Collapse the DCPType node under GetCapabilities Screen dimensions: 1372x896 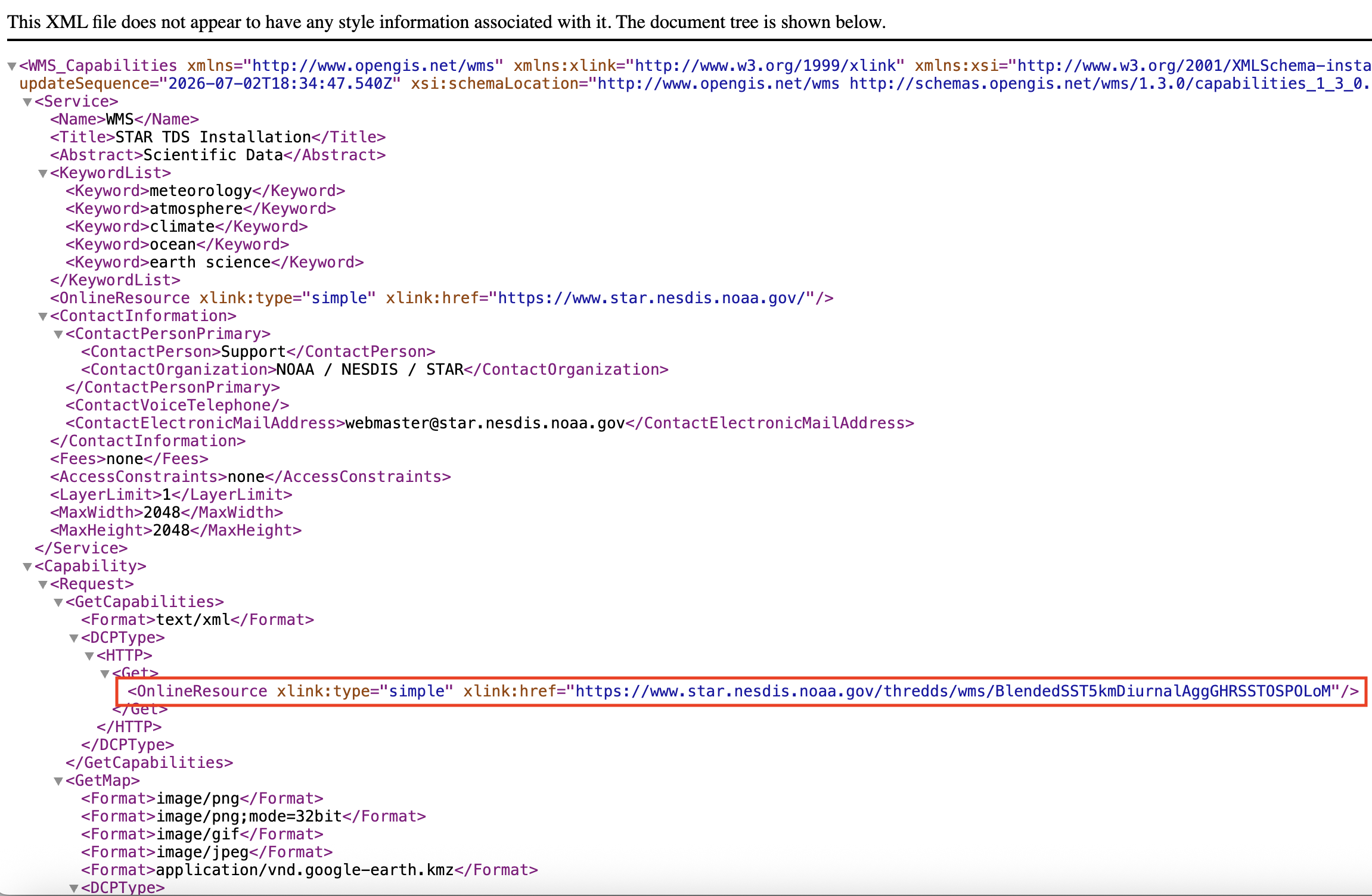pos(73,638)
